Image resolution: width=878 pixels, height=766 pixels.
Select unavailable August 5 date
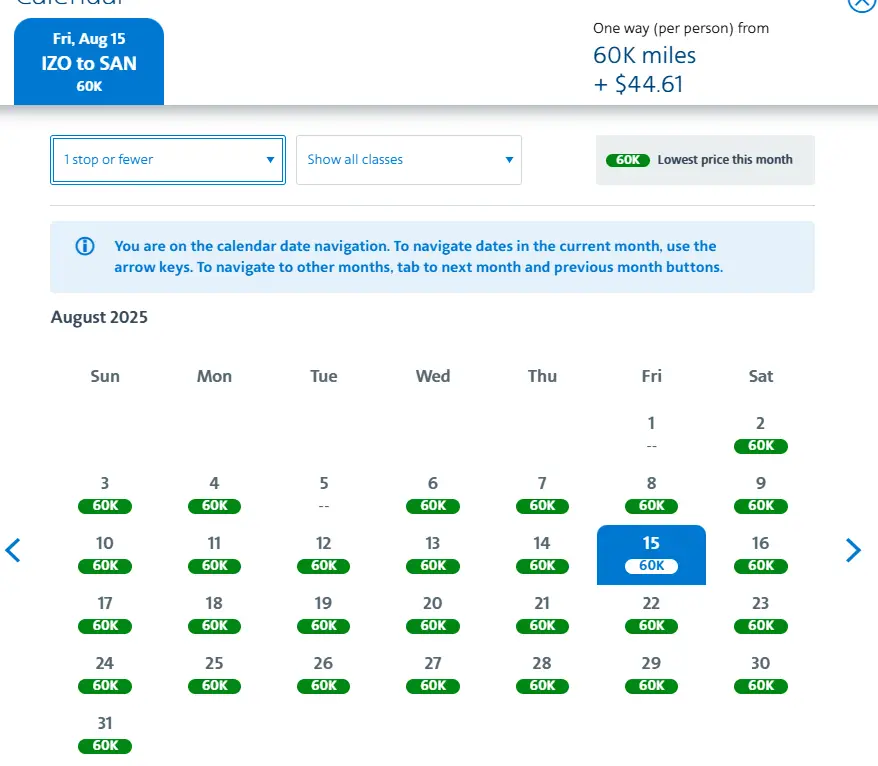point(324,493)
